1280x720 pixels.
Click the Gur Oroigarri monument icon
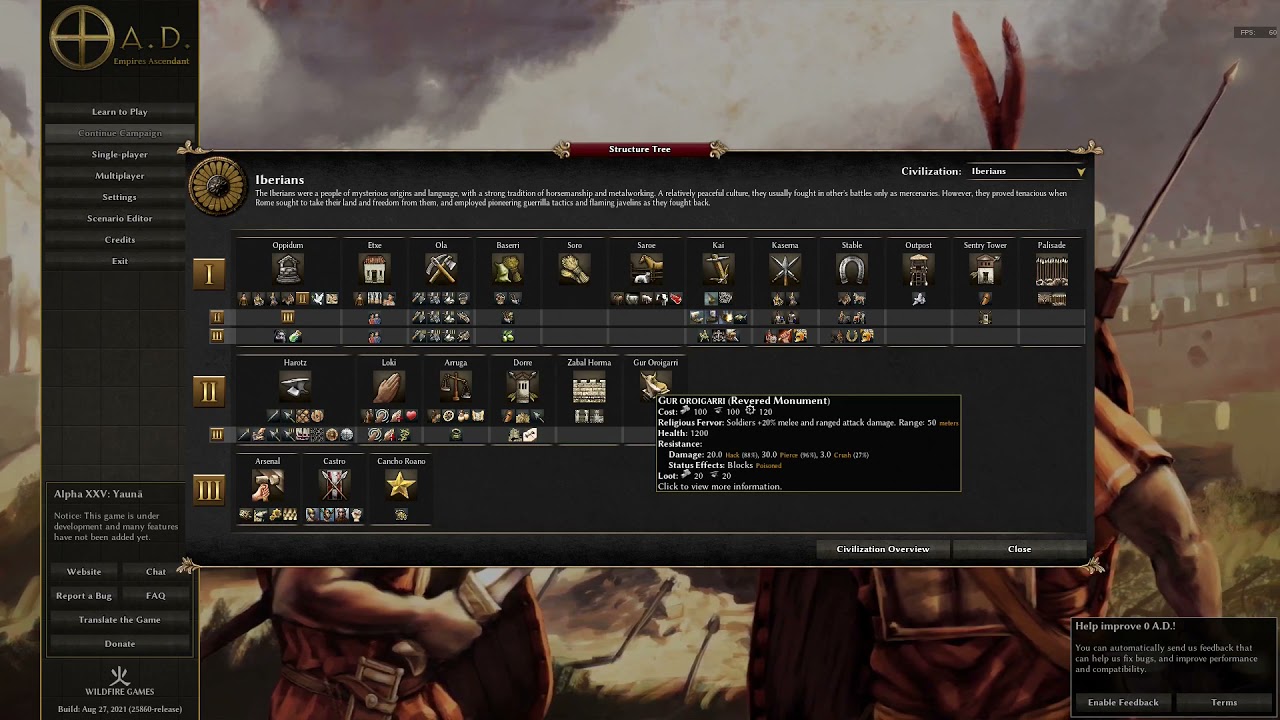[655, 384]
